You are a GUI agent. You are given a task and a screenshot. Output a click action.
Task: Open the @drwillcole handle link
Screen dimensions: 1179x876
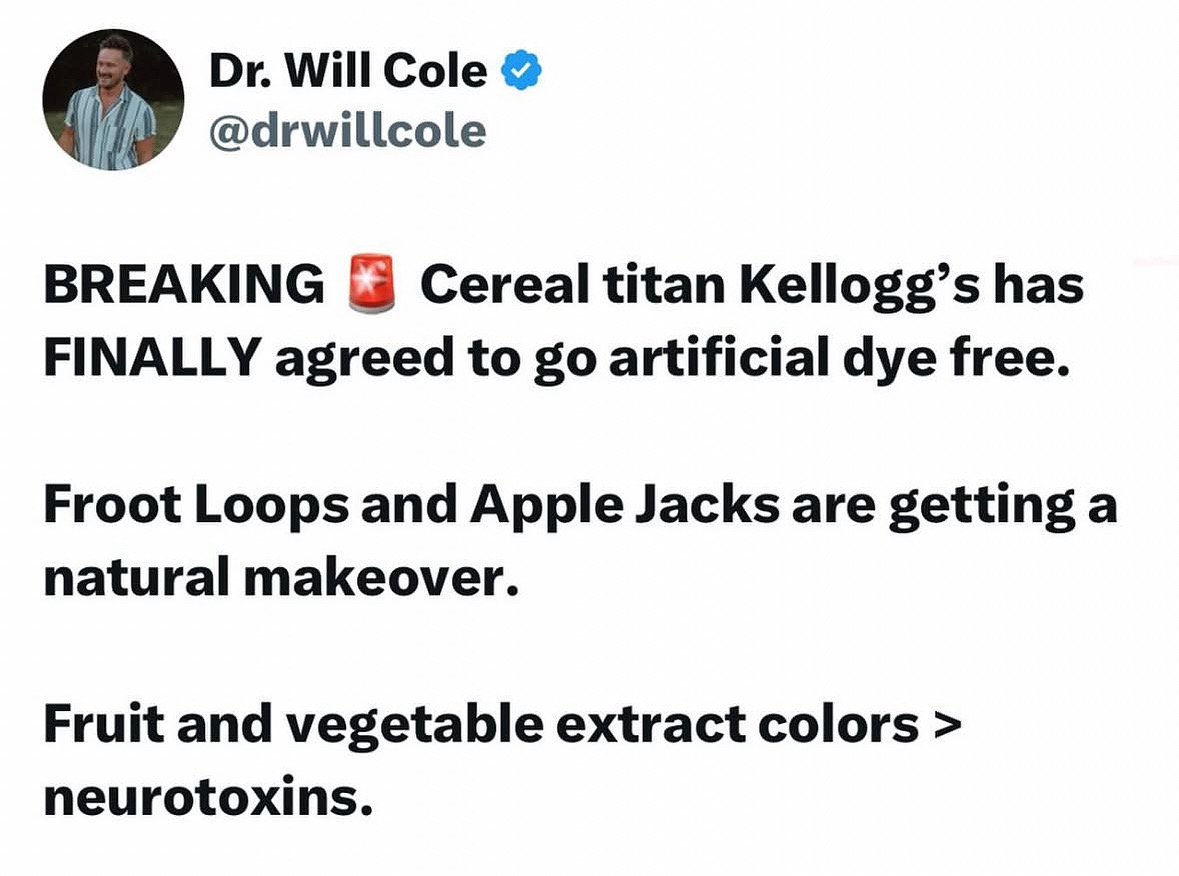pos(347,132)
